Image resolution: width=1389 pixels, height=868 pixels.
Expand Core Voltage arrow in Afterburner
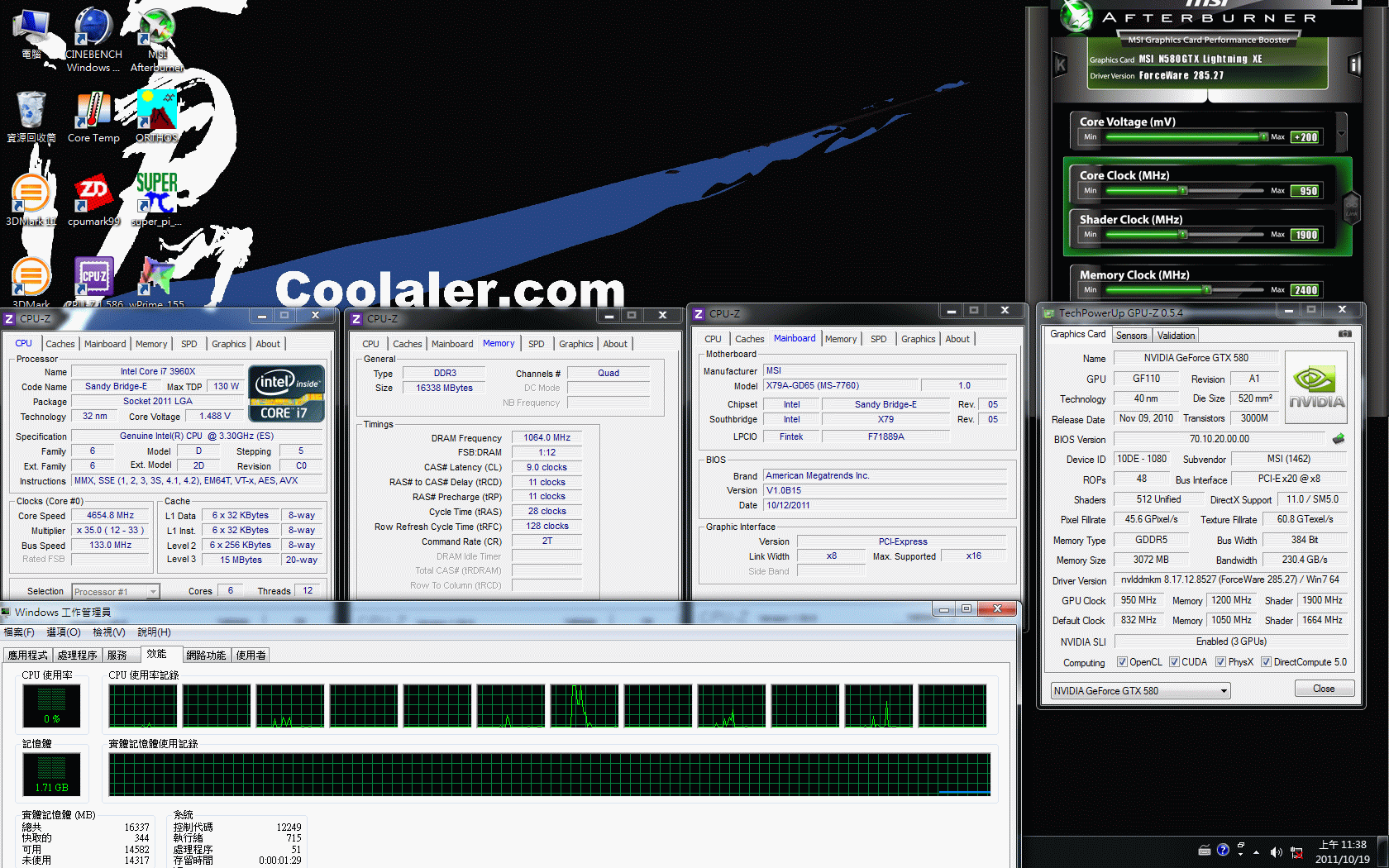(x=1341, y=133)
